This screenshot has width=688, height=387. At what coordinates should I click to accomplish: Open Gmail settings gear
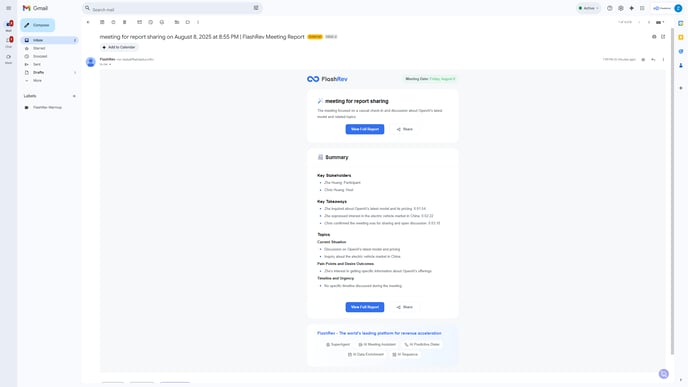[620, 8]
